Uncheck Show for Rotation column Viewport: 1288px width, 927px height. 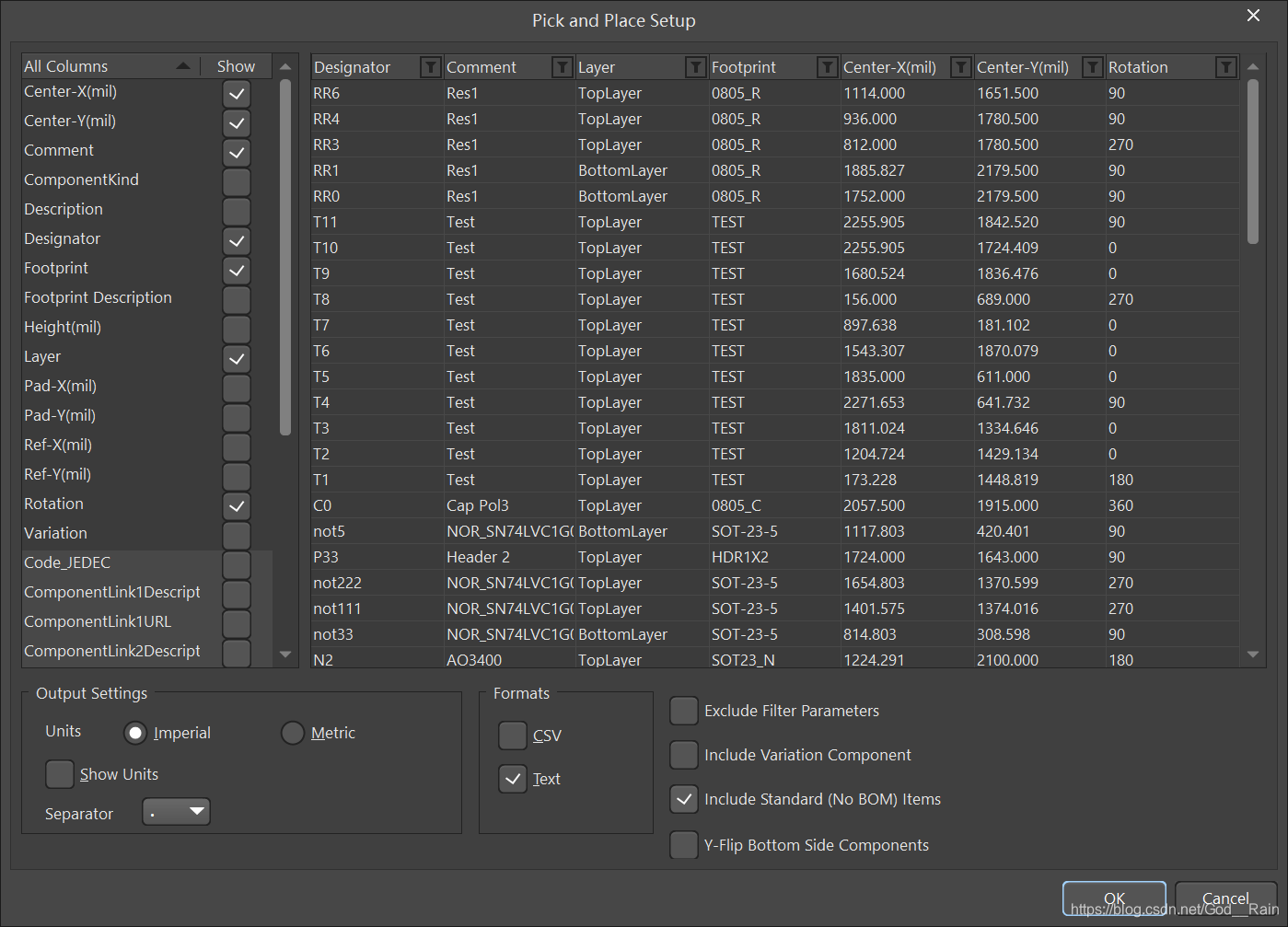point(237,506)
